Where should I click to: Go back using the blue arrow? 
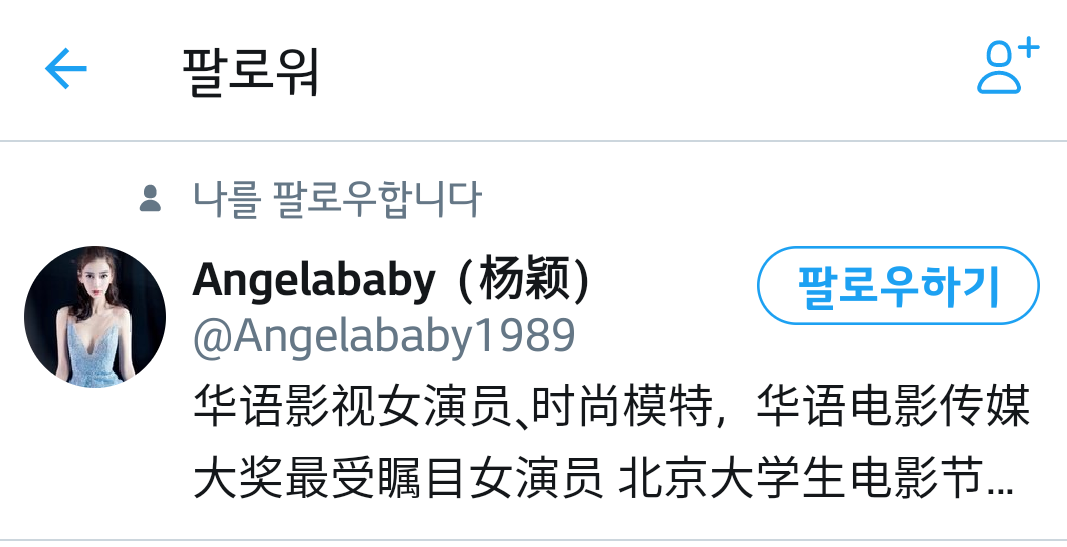pos(66,68)
